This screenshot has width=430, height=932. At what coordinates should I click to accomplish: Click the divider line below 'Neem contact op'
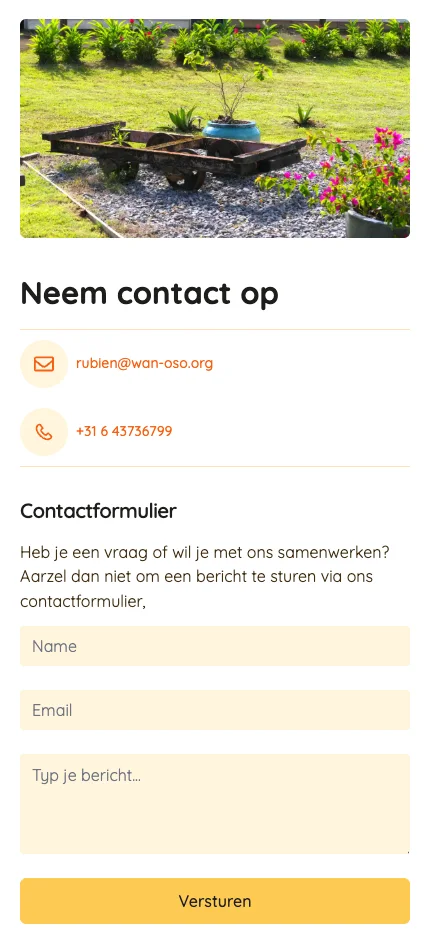click(x=215, y=329)
